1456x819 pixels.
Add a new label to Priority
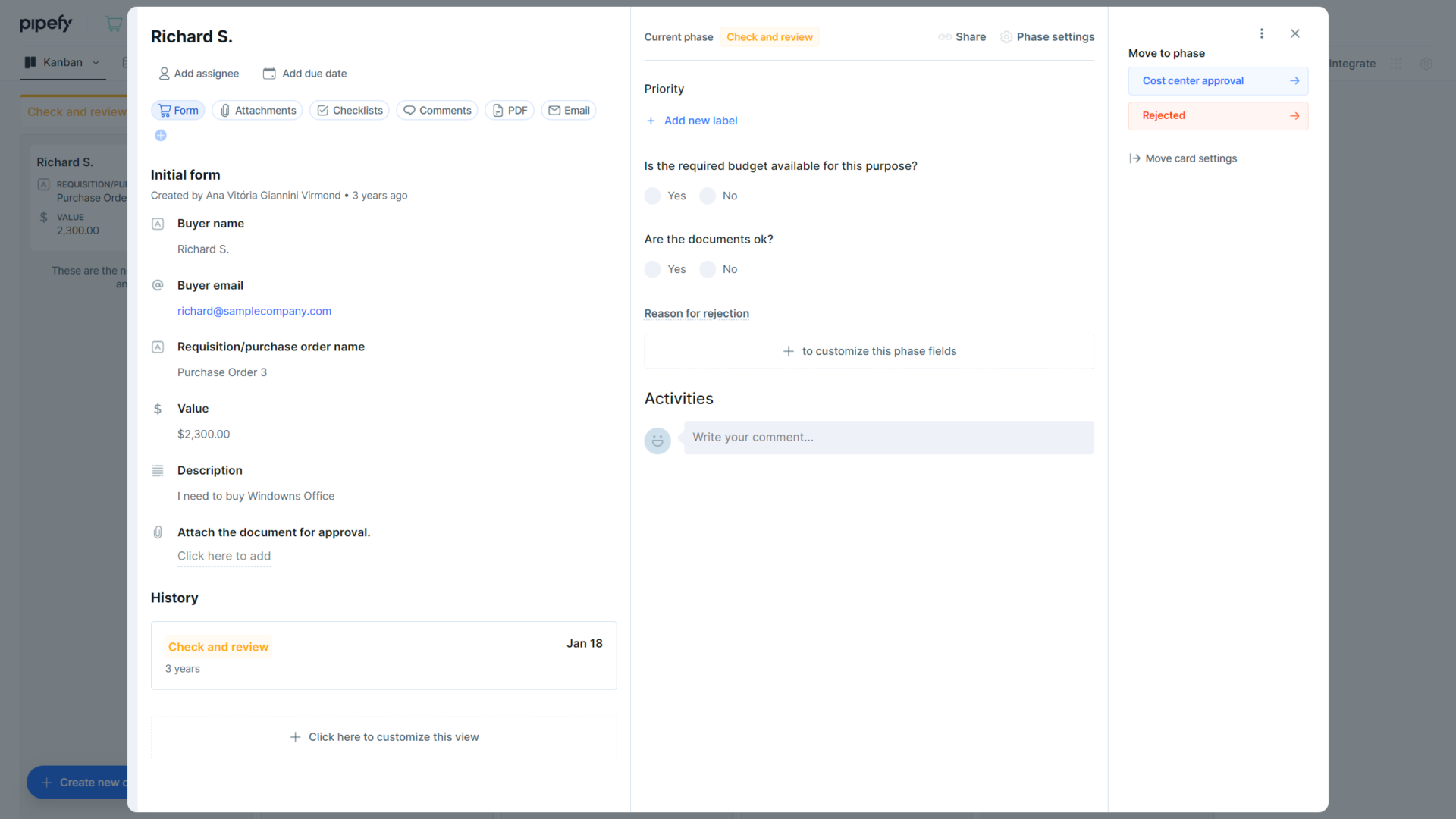(691, 121)
